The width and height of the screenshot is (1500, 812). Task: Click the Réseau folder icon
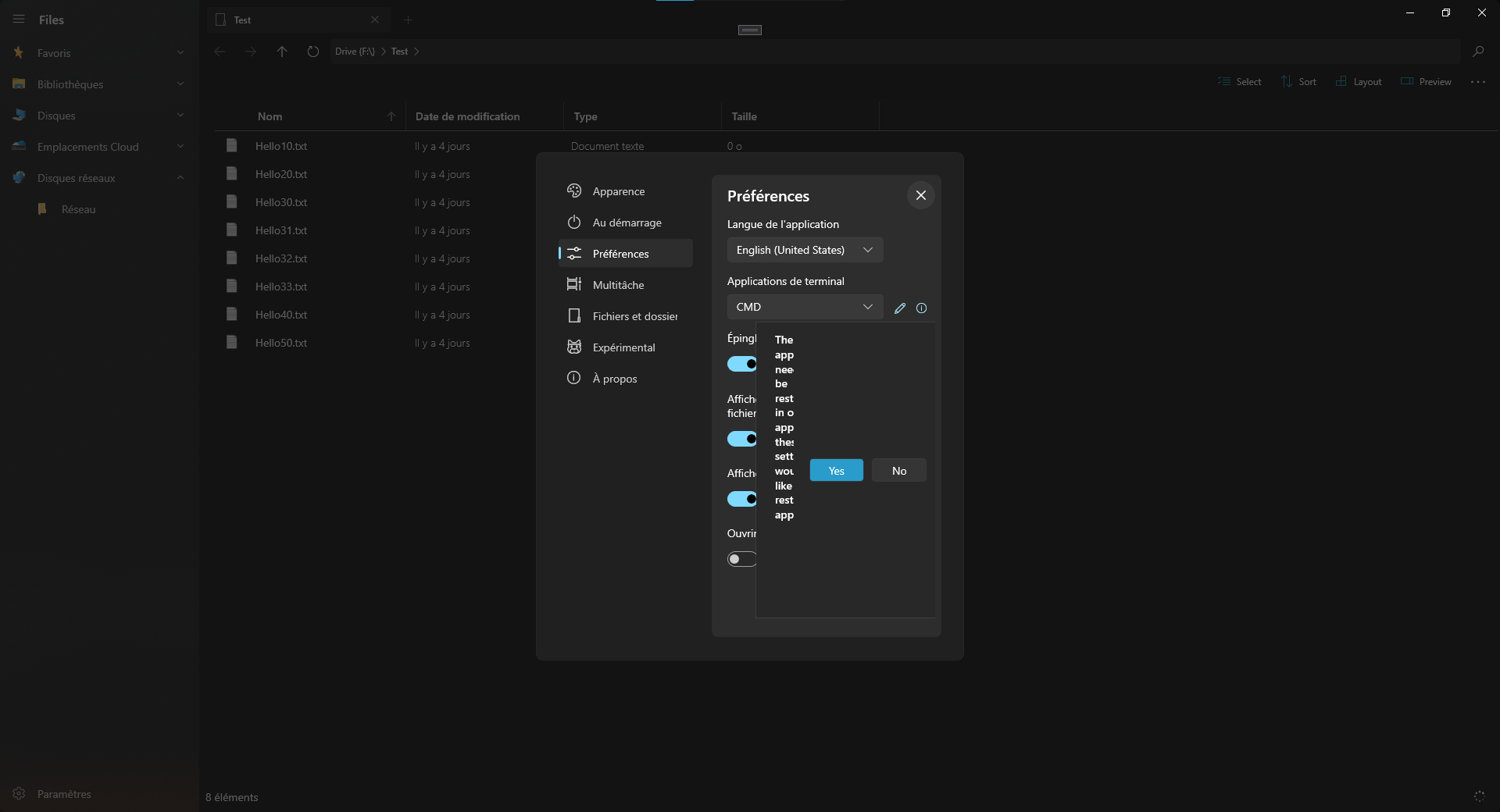pyautogui.click(x=43, y=209)
